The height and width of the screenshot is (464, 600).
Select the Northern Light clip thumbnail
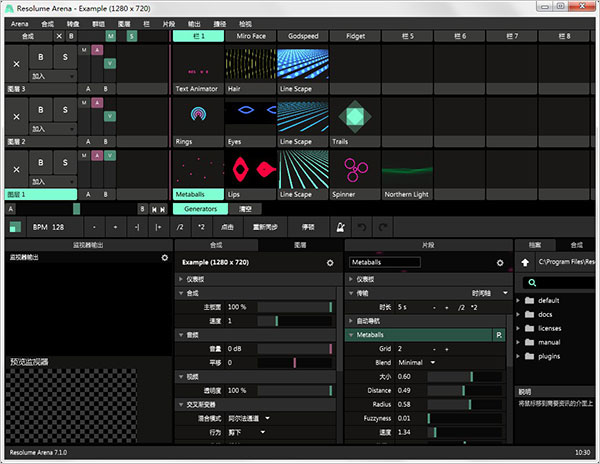click(x=408, y=170)
